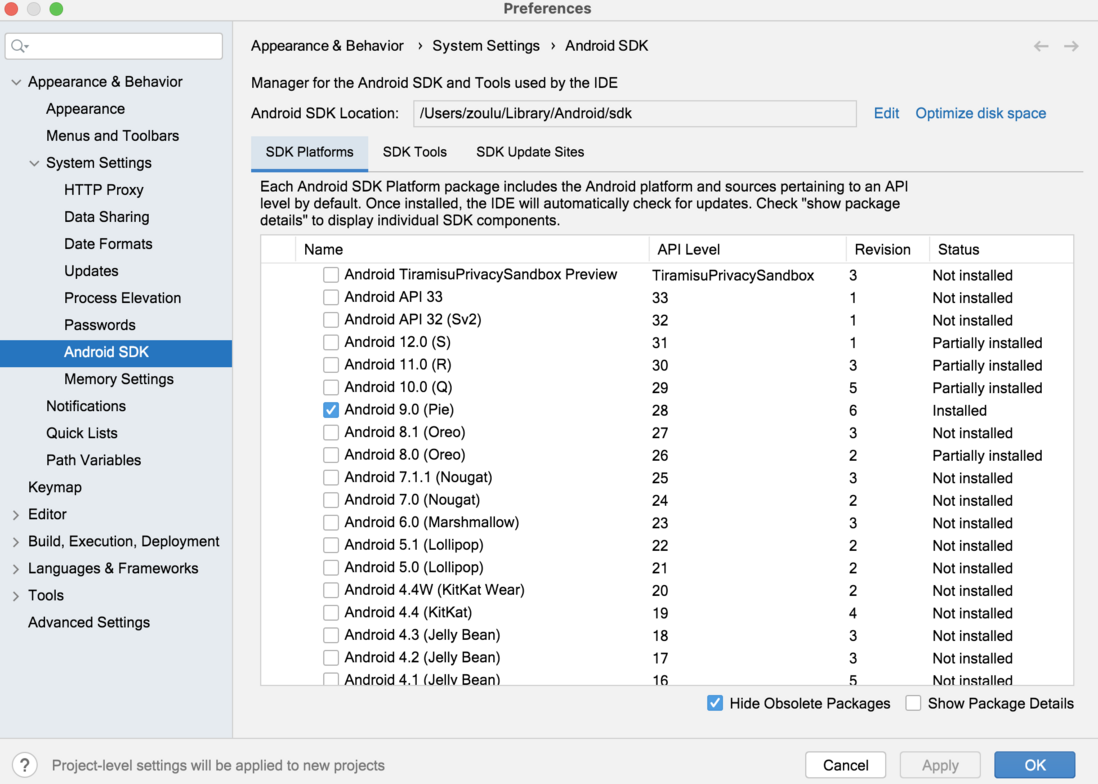
Task: Open Menus and Toolbars settings
Action: pyautogui.click(x=113, y=136)
